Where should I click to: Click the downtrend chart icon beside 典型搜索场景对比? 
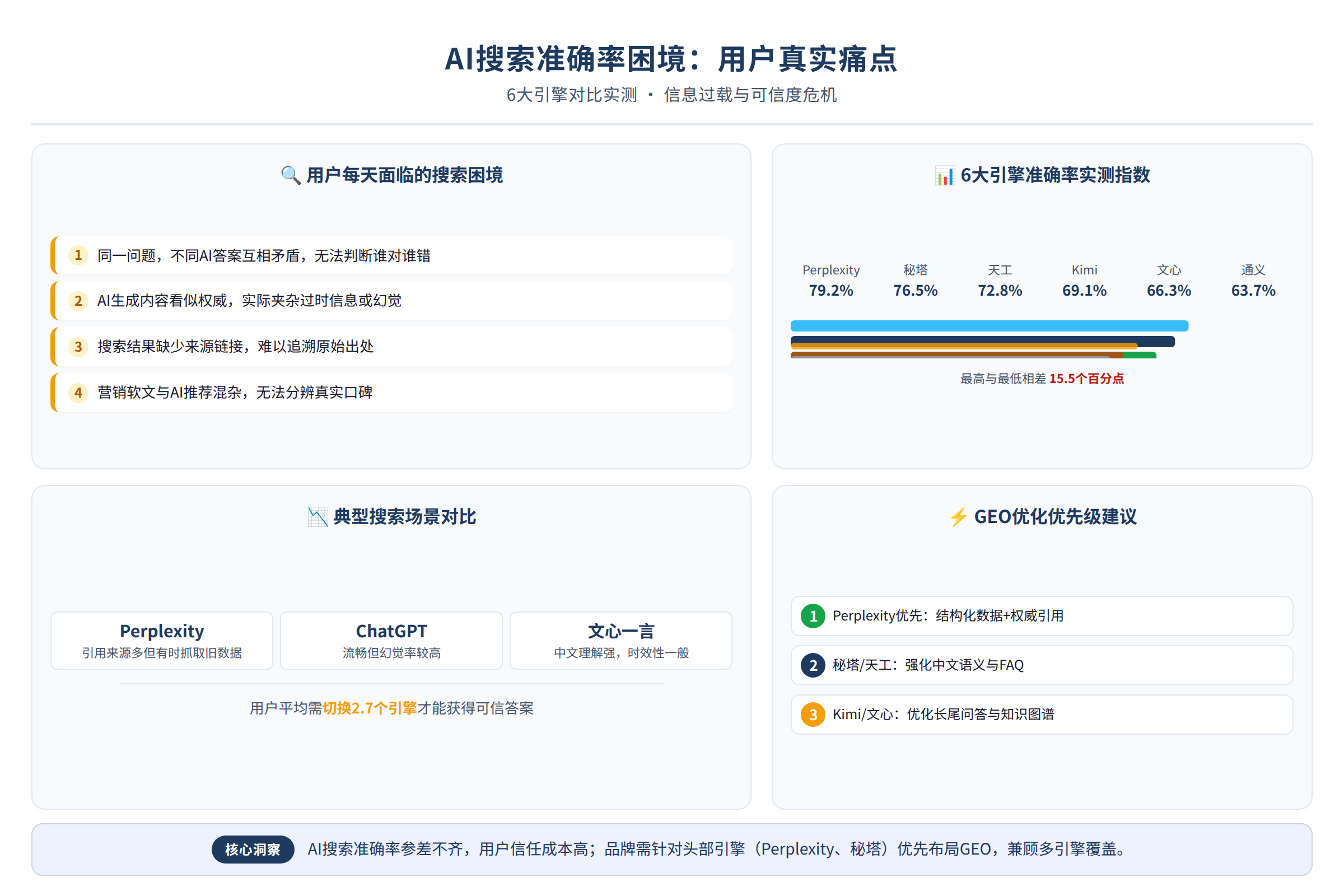coord(318,517)
